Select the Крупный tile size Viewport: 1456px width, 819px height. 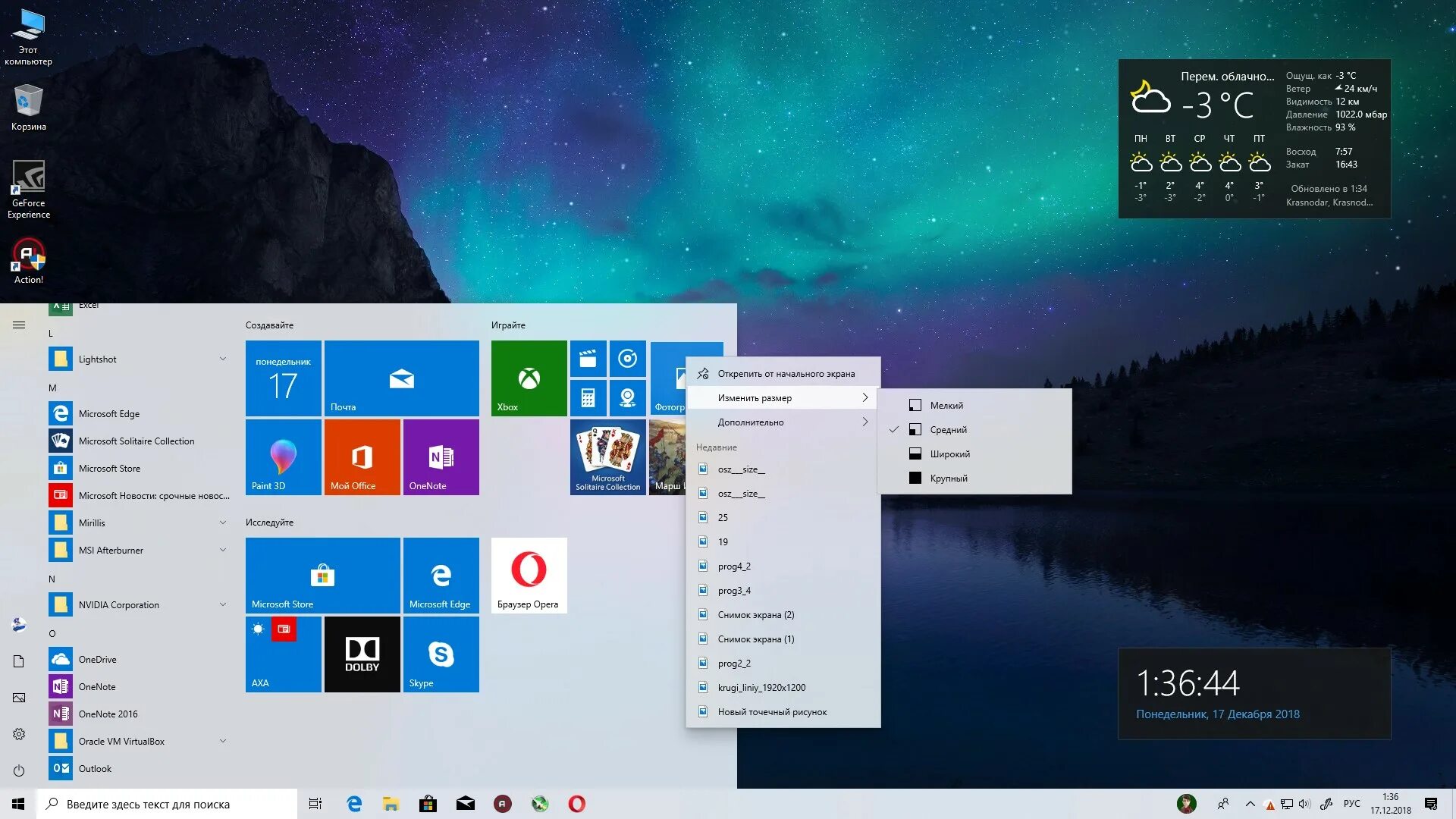click(948, 479)
